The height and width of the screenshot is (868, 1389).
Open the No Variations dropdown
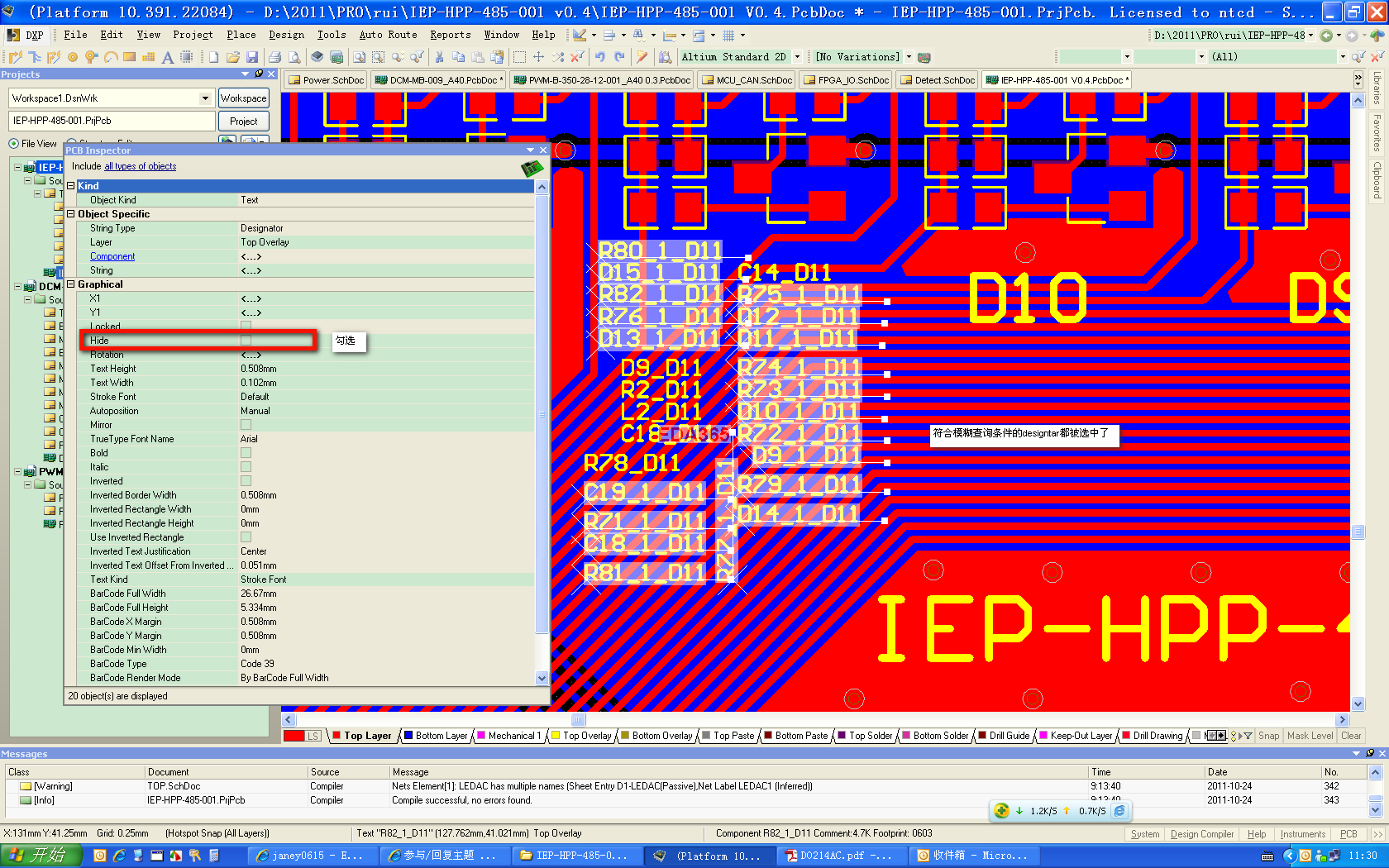point(909,57)
